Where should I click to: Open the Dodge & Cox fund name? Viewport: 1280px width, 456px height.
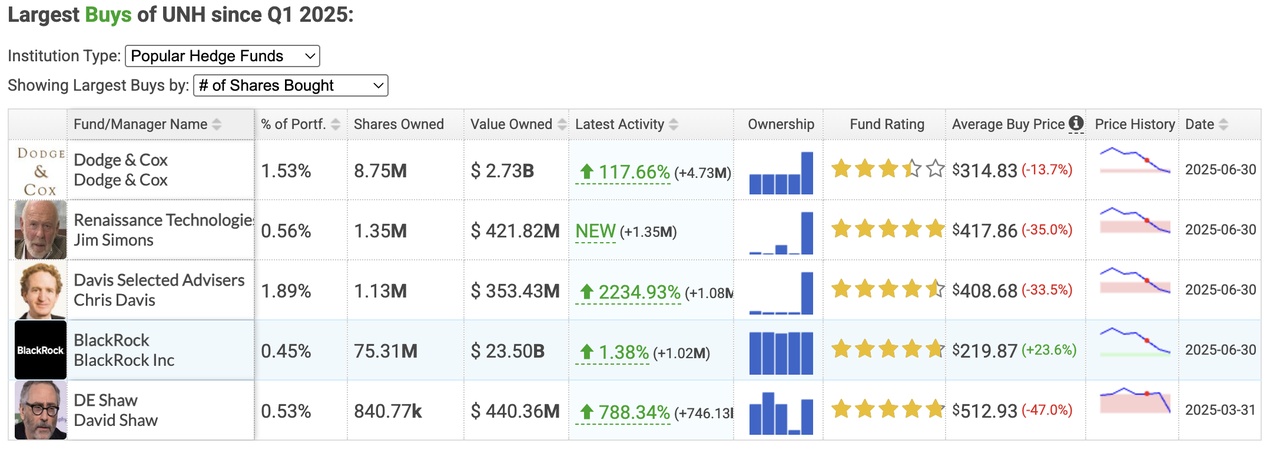pyautogui.click(x=121, y=160)
